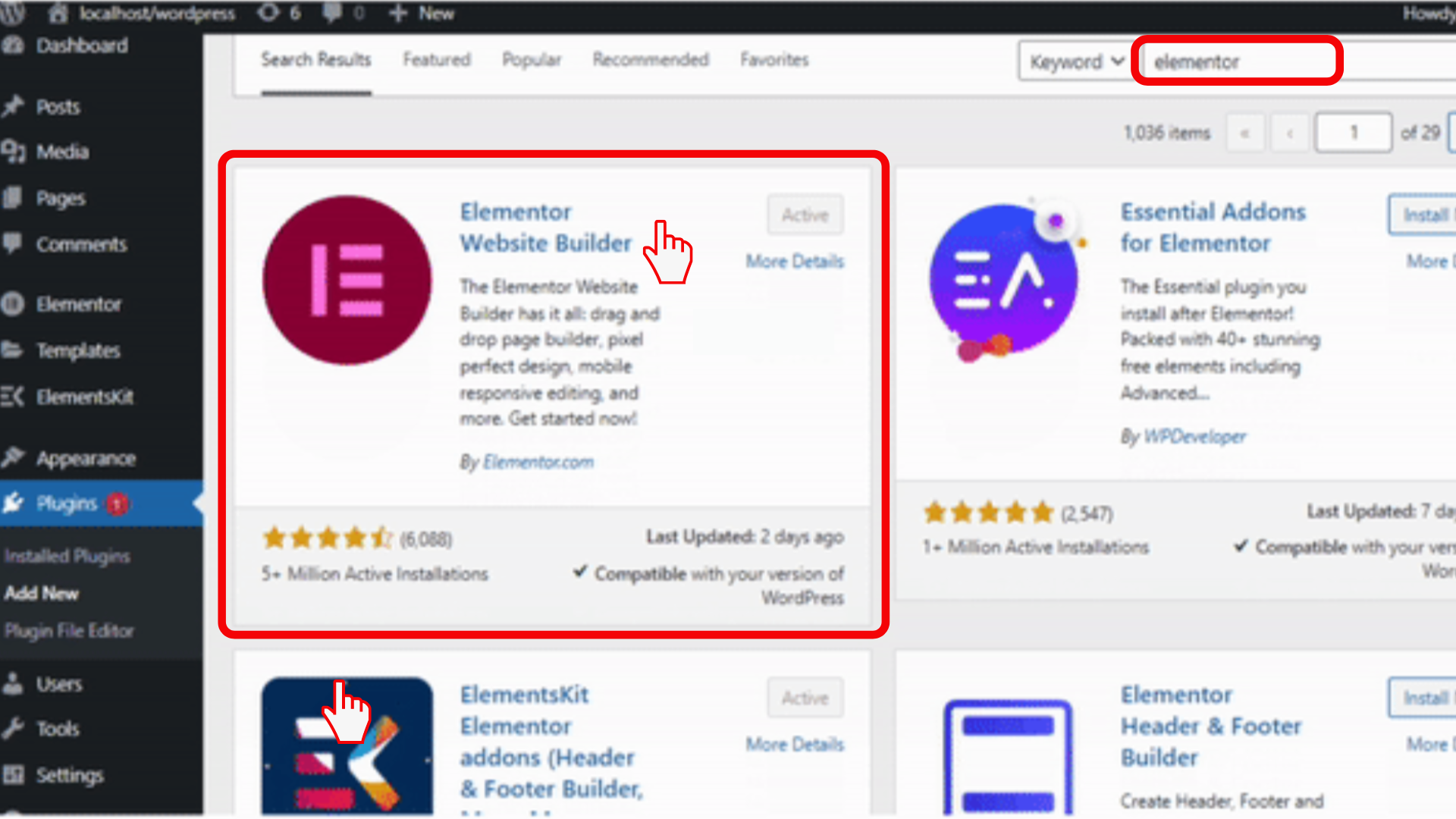Click the ElementsKit plugin logo

click(347, 746)
